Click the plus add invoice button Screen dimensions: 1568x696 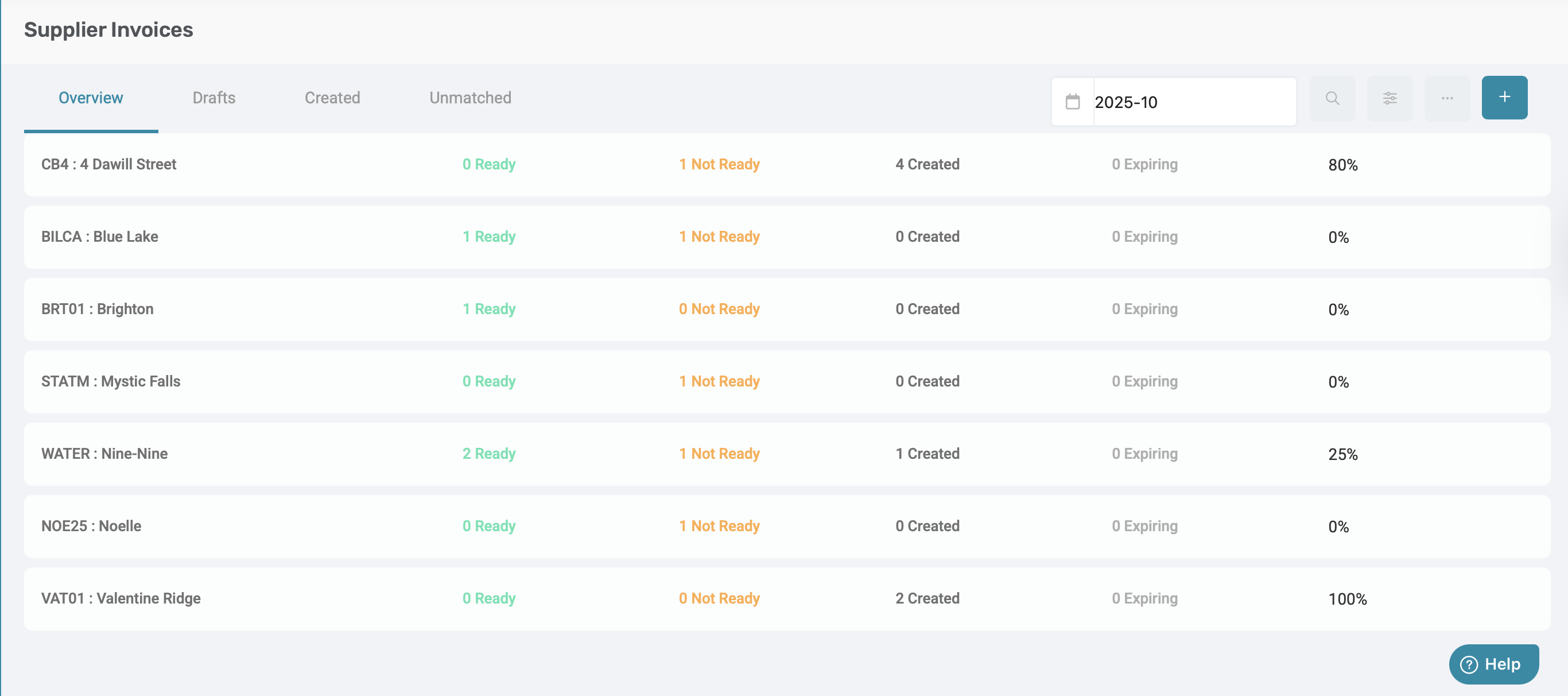[1504, 98]
